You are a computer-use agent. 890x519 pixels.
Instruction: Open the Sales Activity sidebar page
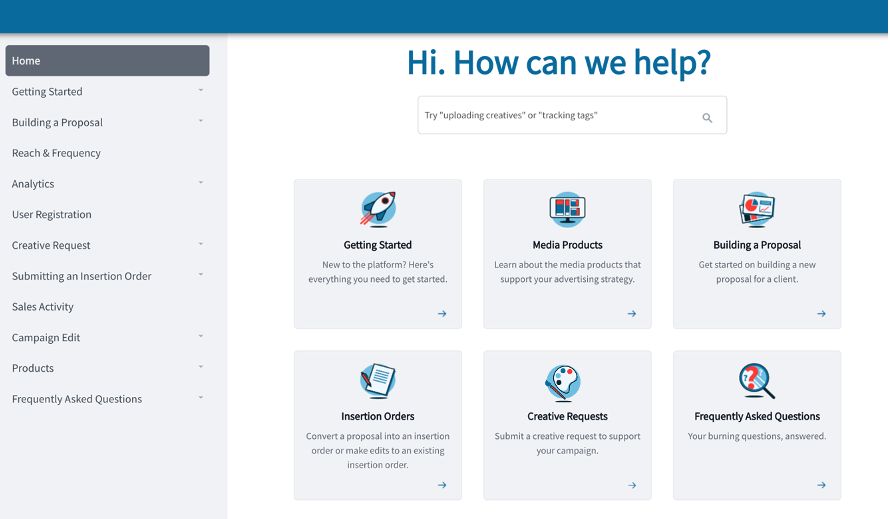pyautogui.click(x=43, y=307)
